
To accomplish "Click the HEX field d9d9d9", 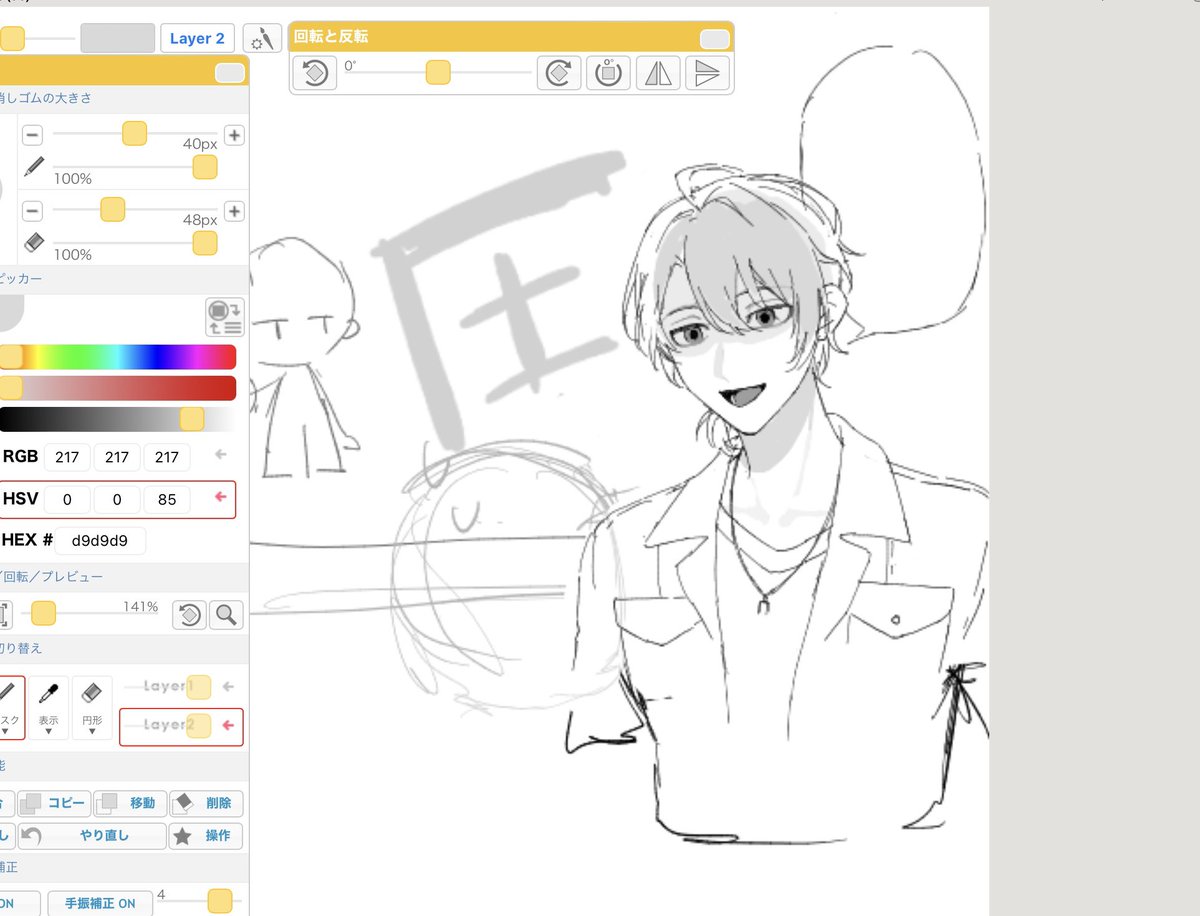I will pos(100,541).
